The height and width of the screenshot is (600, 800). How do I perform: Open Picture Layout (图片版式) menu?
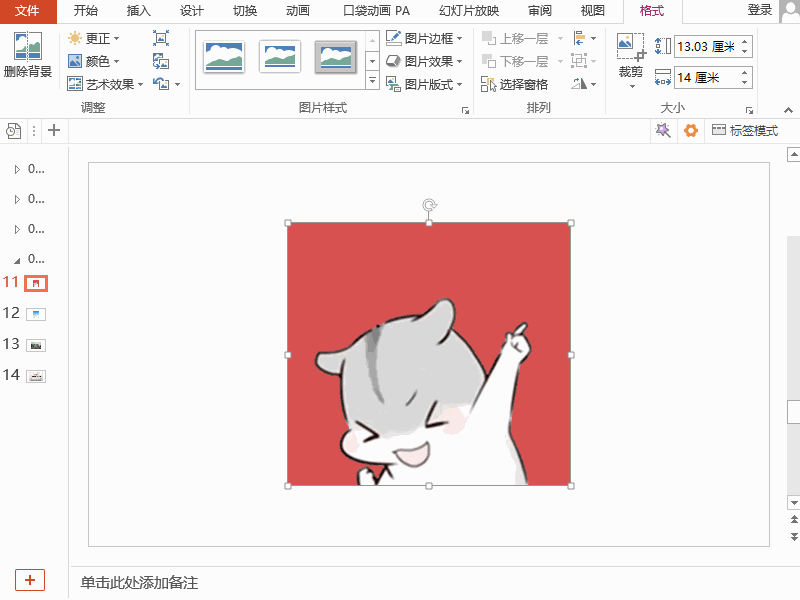click(424, 84)
